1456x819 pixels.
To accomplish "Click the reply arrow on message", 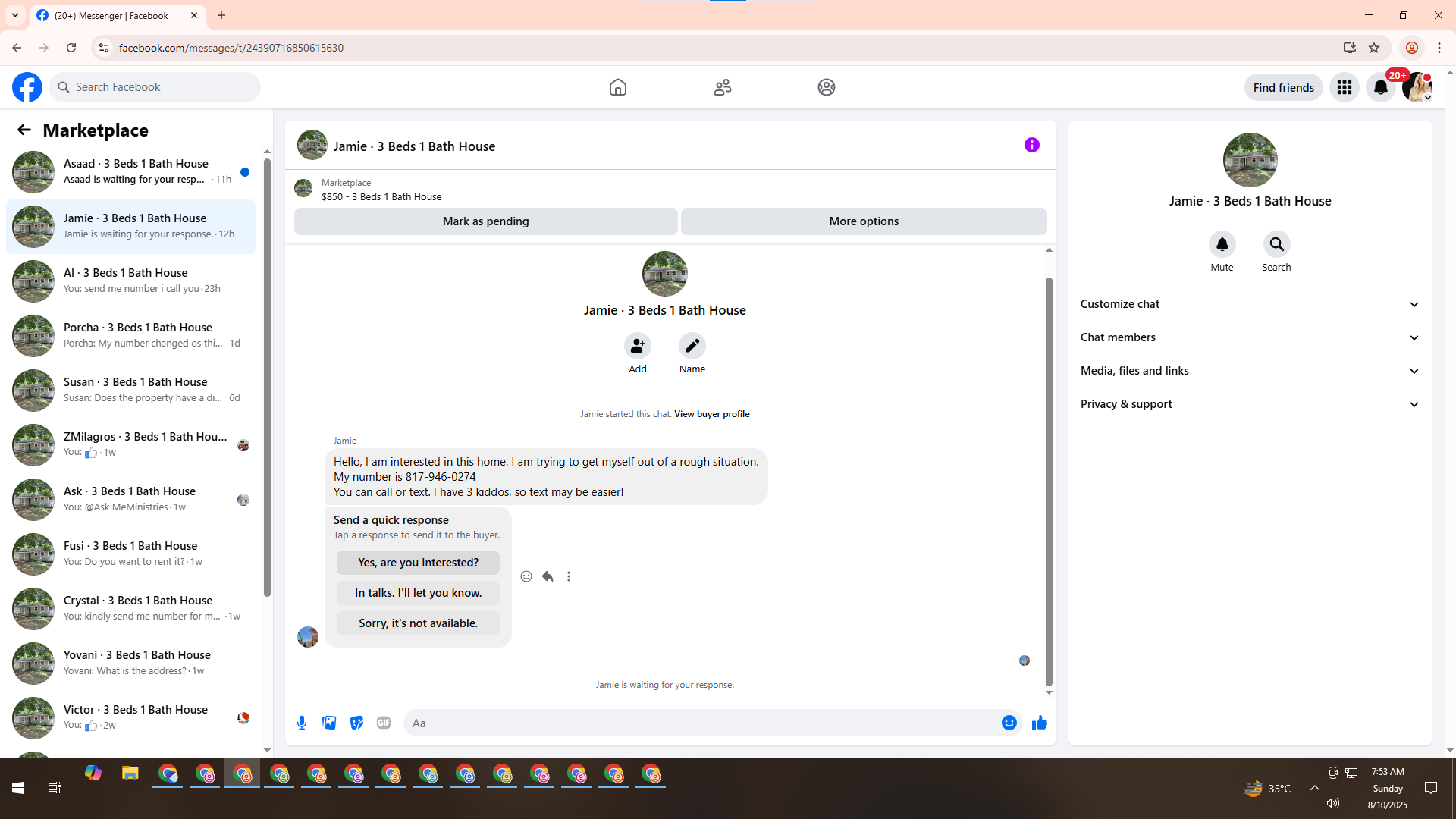I will [548, 576].
